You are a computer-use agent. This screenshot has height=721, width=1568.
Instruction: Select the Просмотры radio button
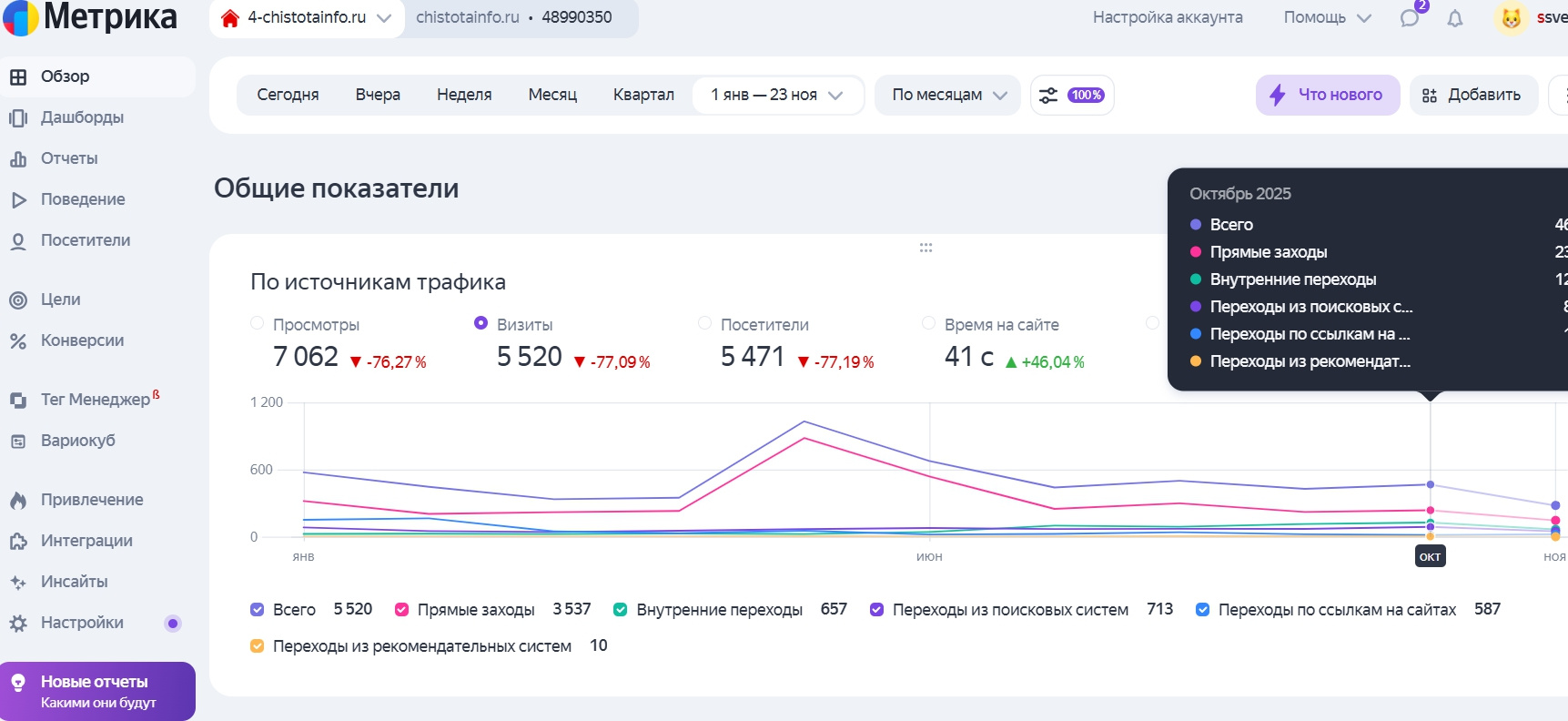coord(257,323)
